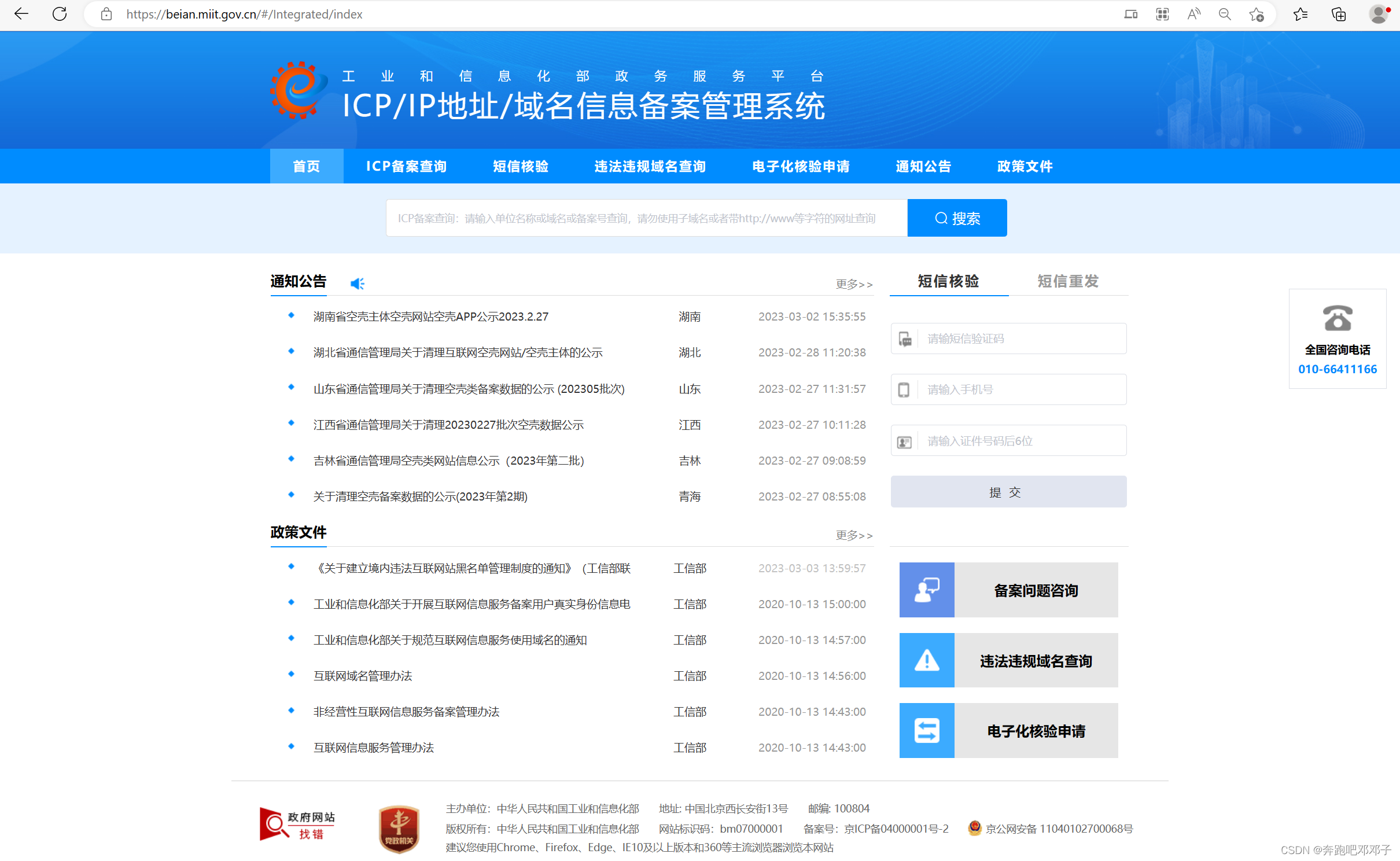The width and height of the screenshot is (1400, 861).
Task: Click the 通知公告 section heading
Action: 299,281
